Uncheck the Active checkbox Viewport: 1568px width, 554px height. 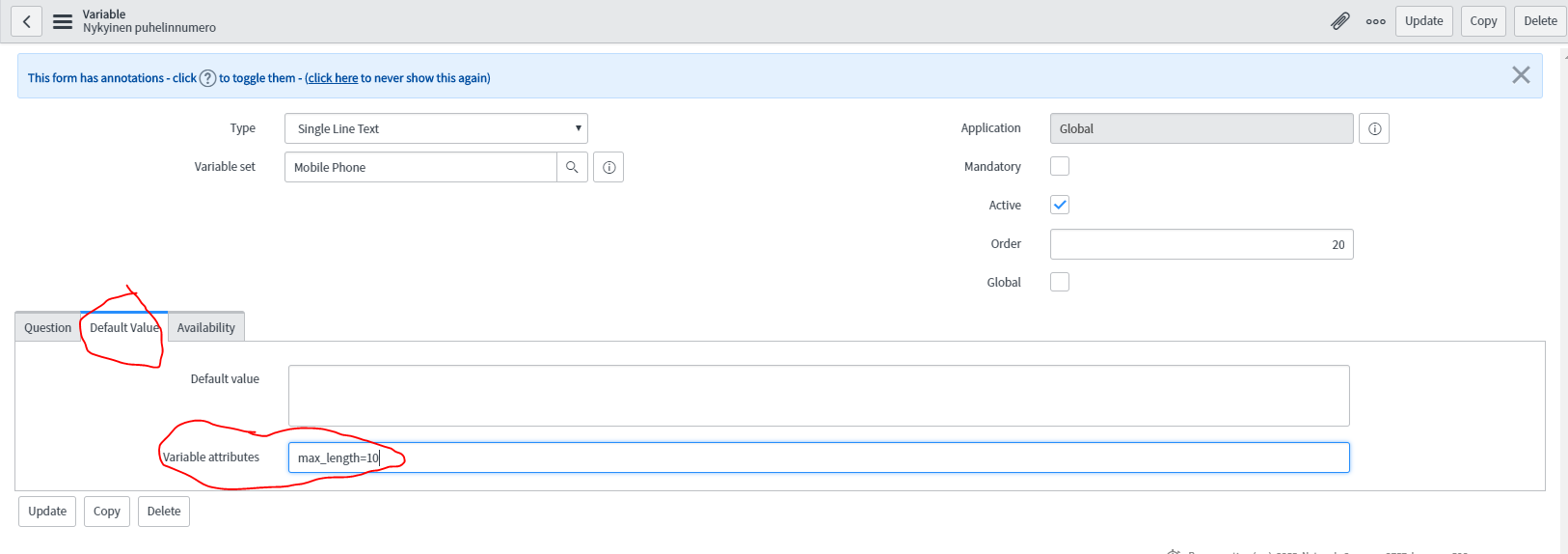[1060, 205]
